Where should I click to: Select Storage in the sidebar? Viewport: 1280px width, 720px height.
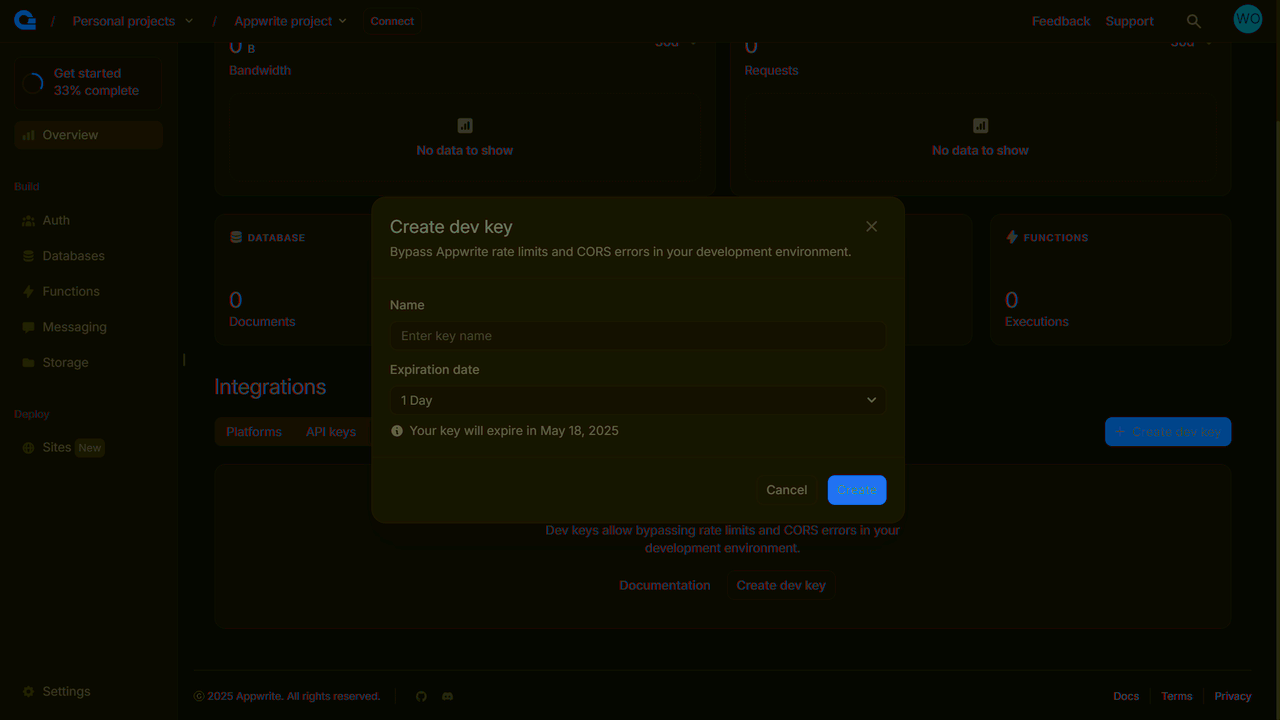tap(64, 362)
